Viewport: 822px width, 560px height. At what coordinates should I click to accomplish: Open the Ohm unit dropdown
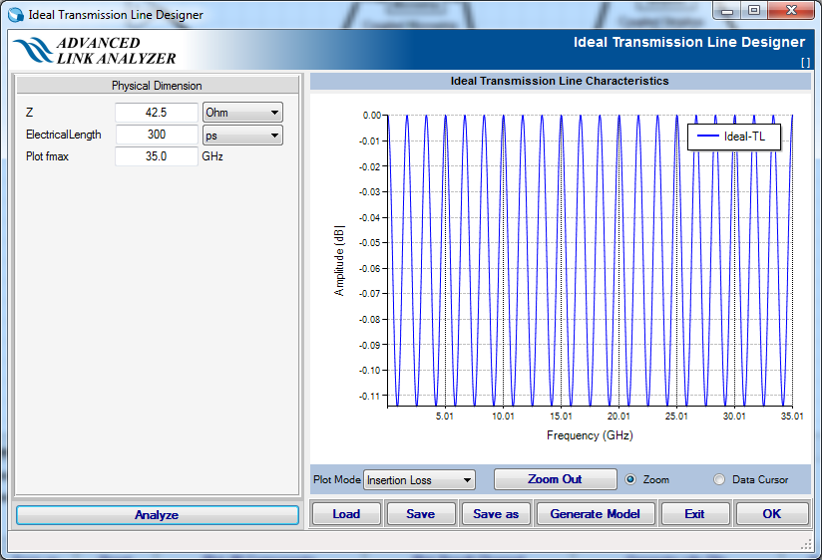(x=242, y=112)
